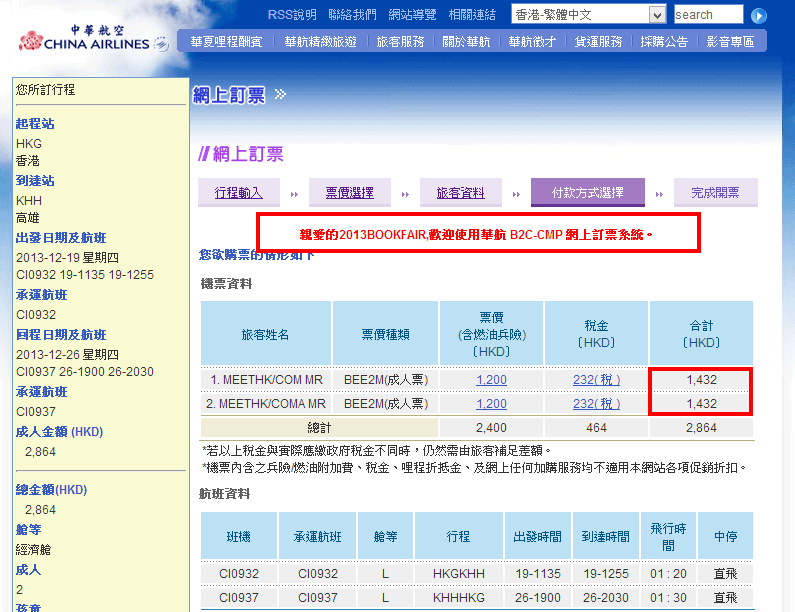Click the China Airlines logo
Viewport: 795px width, 612px height.
click(x=93, y=38)
